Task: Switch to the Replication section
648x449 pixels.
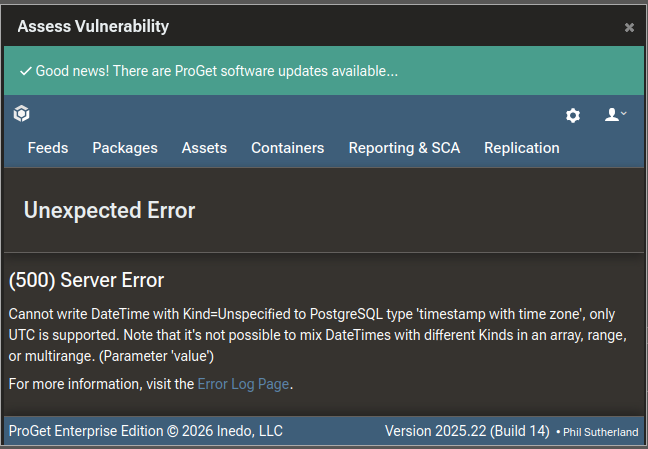Action: pos(521,148)
